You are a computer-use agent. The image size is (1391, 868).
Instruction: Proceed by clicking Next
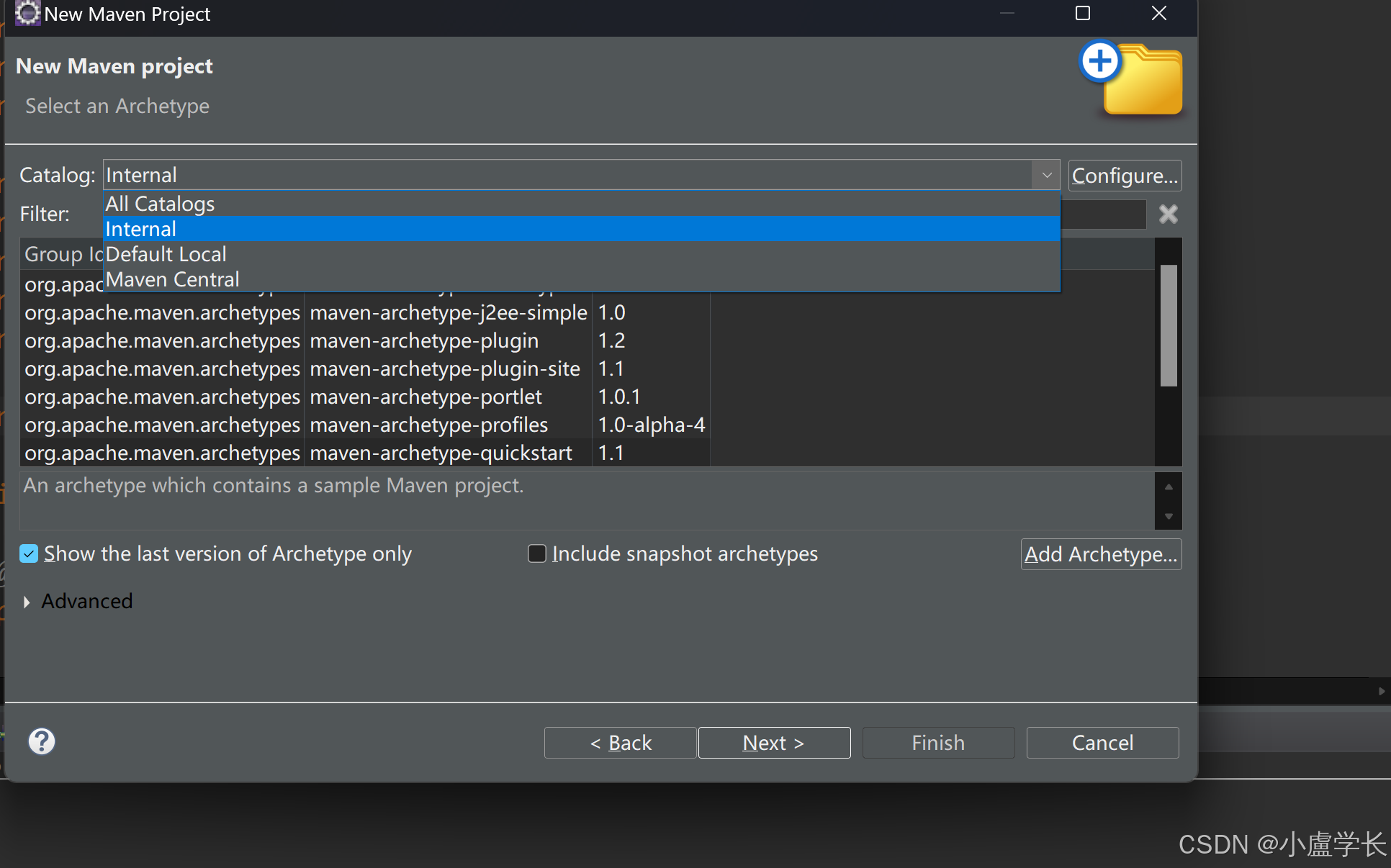[773, 742]
